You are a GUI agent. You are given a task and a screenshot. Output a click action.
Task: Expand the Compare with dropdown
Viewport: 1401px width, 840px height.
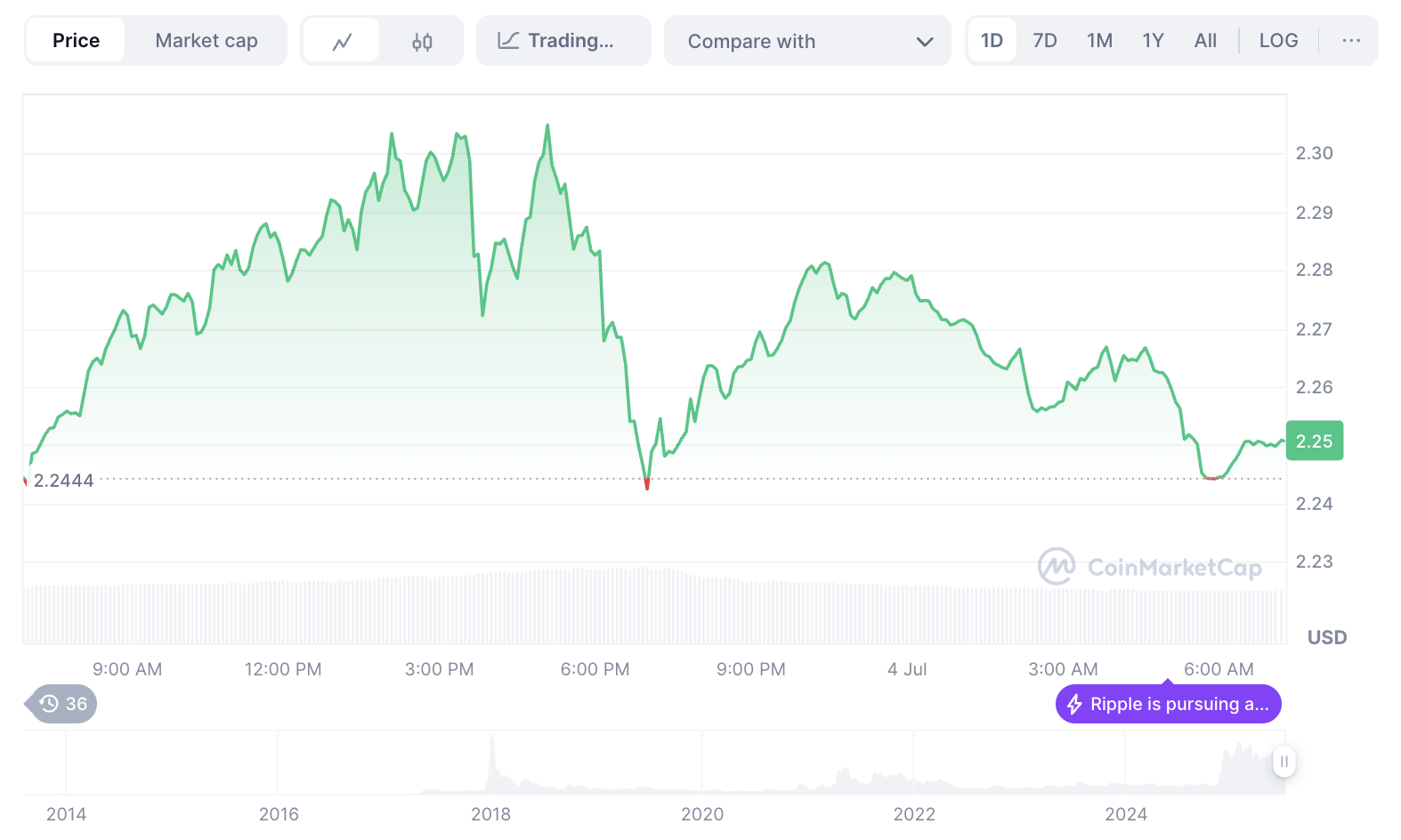(806, 41)
